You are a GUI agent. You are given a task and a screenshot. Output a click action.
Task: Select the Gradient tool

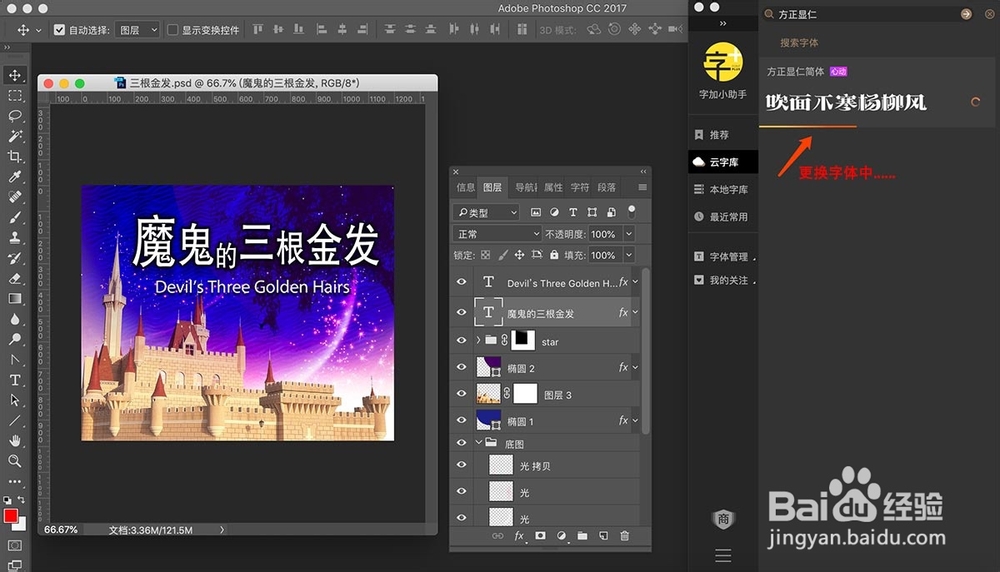point(15,298)
